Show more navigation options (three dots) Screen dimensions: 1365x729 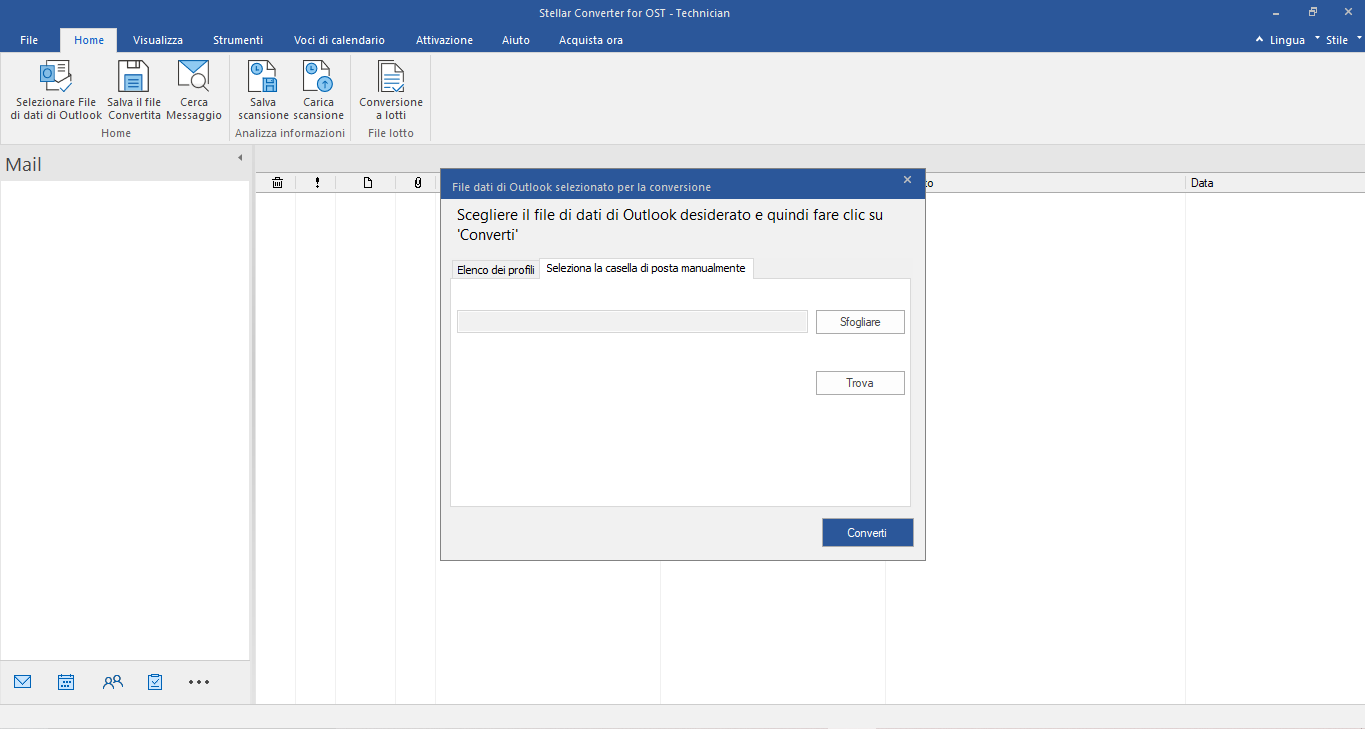199,682
